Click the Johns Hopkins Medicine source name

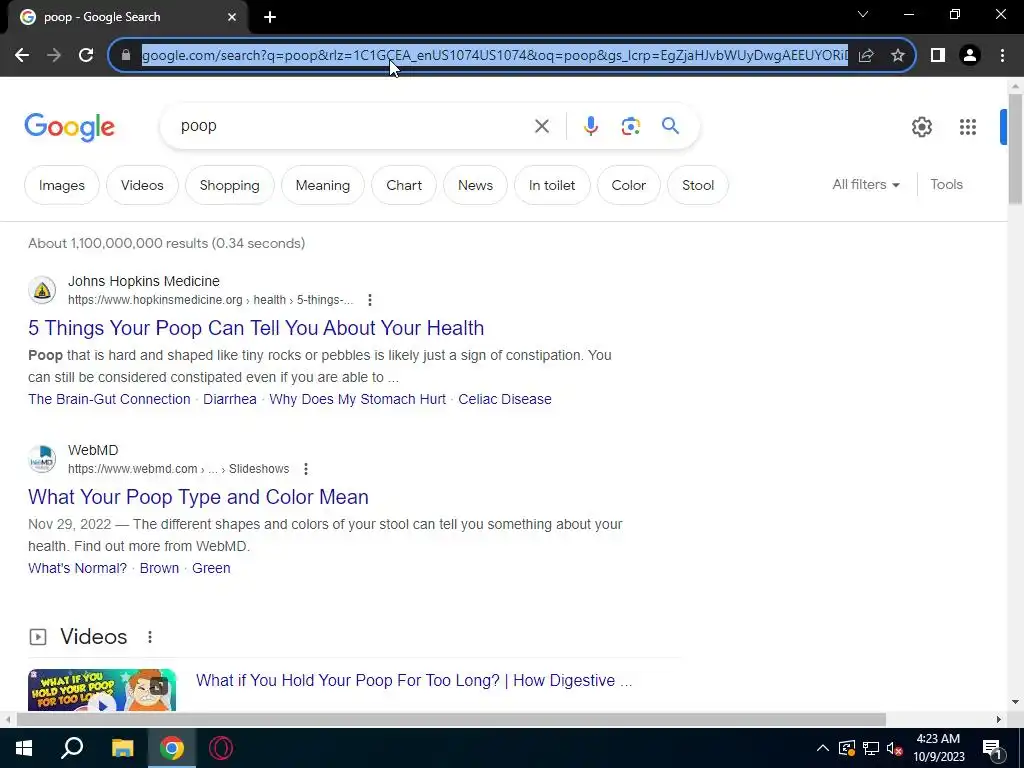coord(144,281)
